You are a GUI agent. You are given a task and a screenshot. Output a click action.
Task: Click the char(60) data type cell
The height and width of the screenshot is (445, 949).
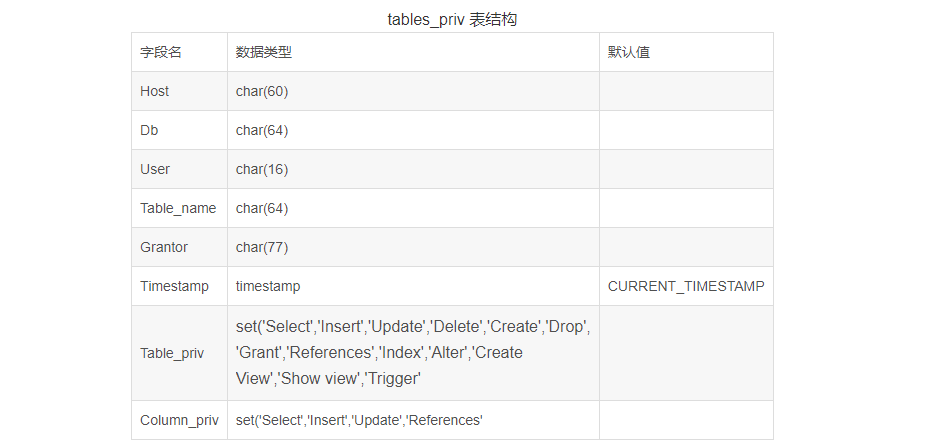pyautogui.click(x=262, y=91)
